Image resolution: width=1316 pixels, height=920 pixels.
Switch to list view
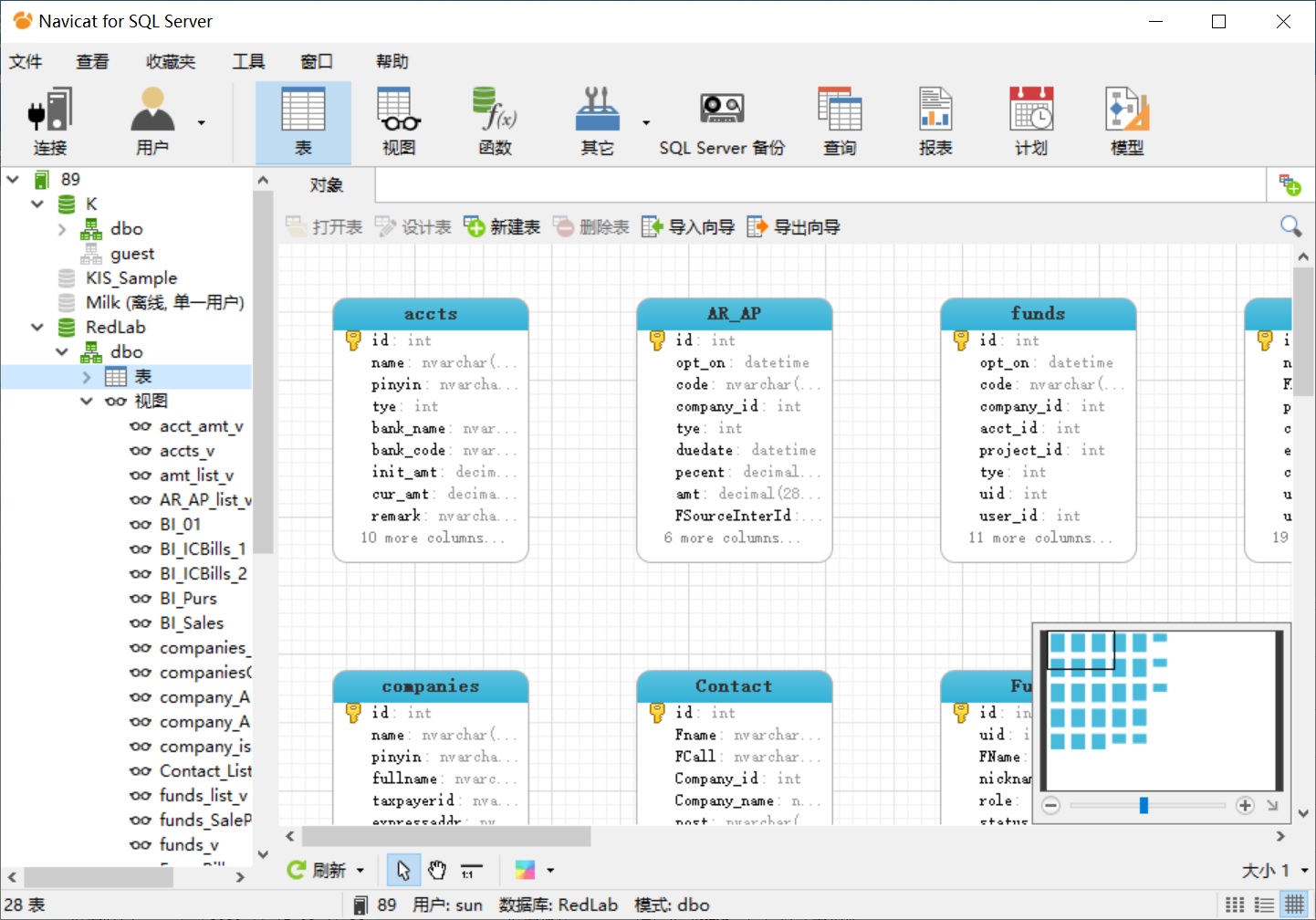(1264, 904)
